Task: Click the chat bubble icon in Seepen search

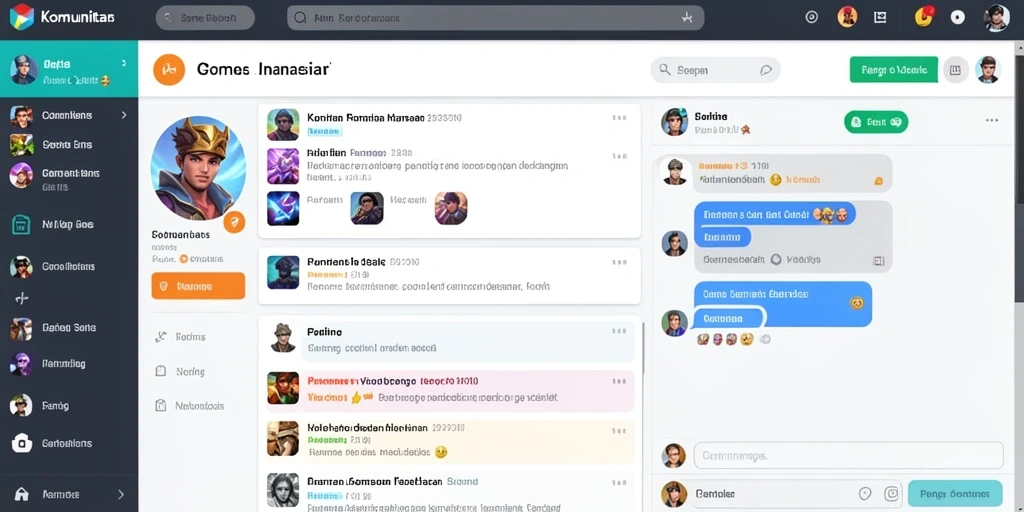Action: tap(766, 70)
